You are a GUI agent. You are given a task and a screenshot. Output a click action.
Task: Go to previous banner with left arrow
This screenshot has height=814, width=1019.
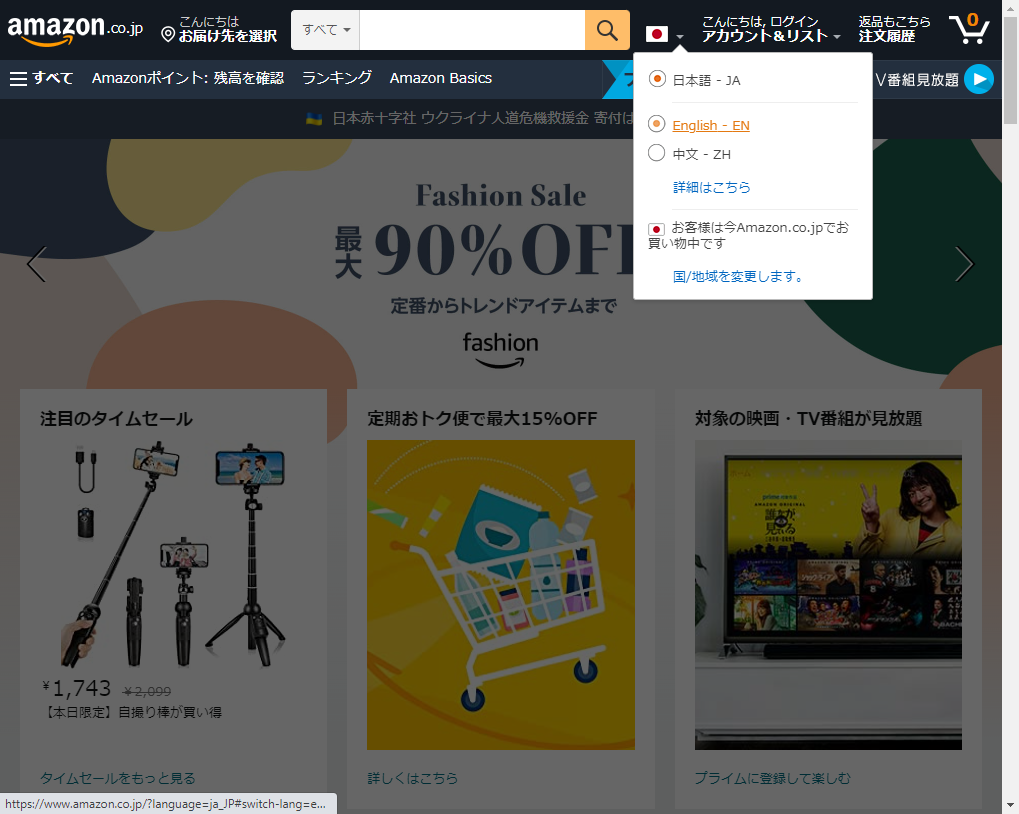pyautogui.click(x=36, y=264)
